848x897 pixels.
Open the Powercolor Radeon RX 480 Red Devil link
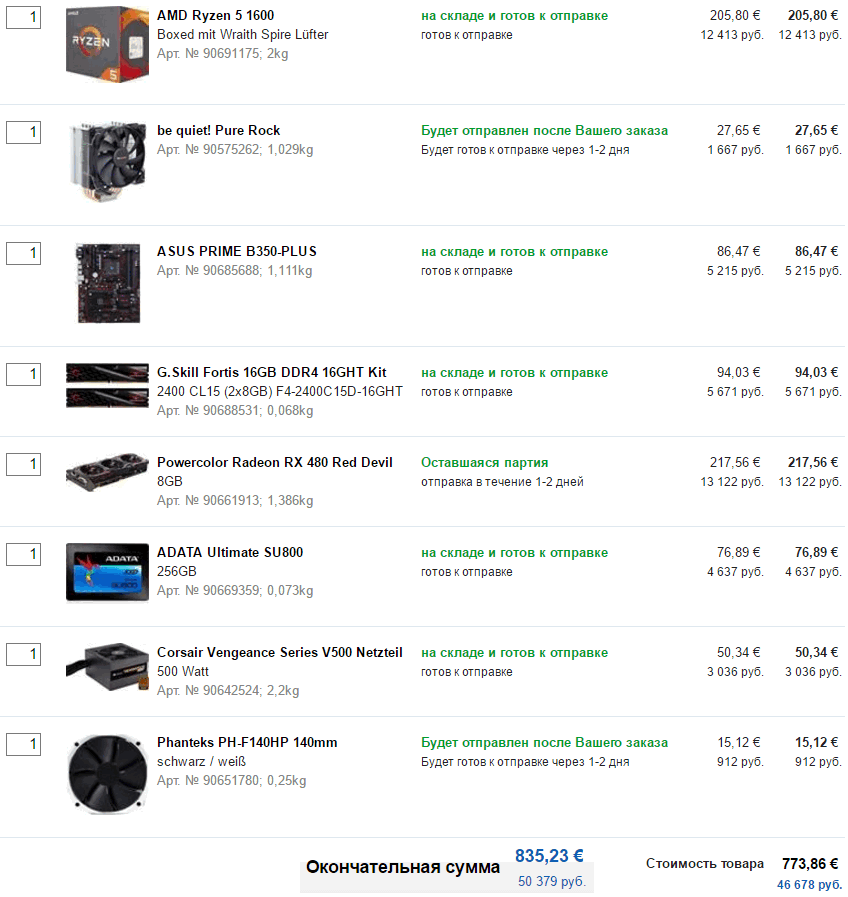[275, 462]
